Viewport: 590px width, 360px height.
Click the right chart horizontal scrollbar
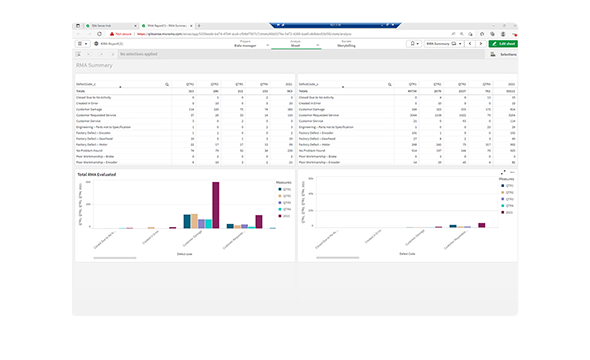click(338, 258)
